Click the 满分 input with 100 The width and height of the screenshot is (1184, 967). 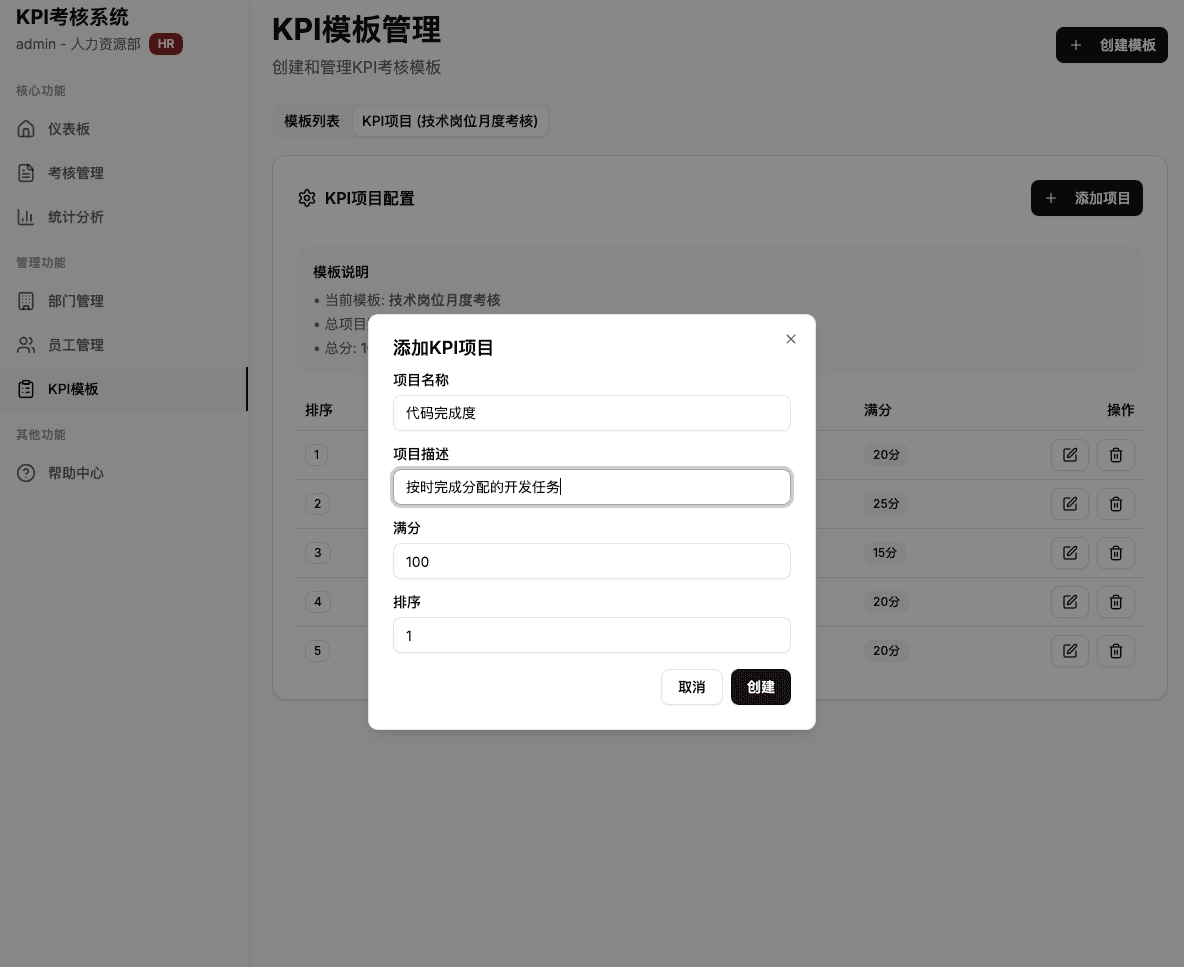[x=591, y=561]
